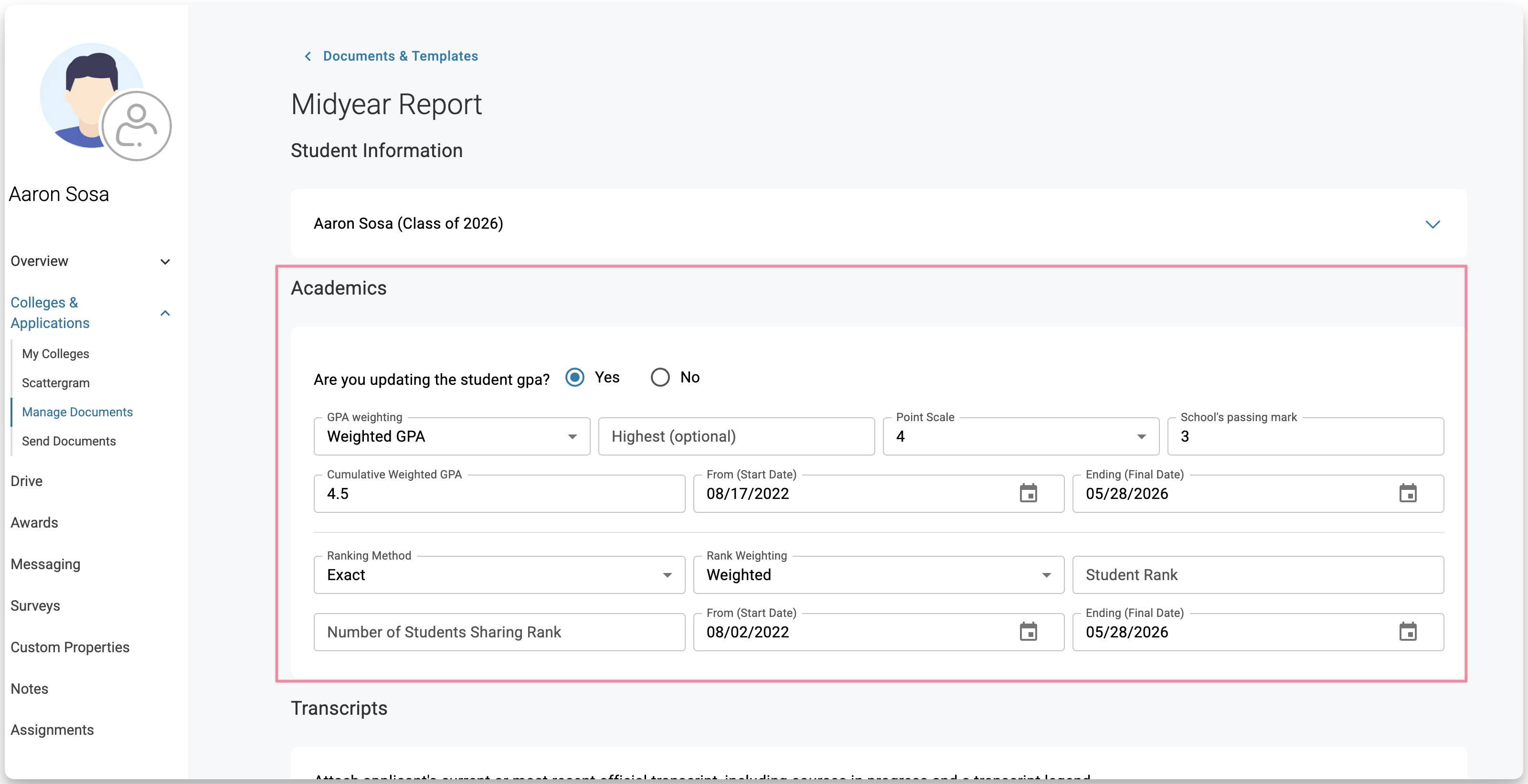Screen dimensions: 1528x784
Task: Open calendar for GPA start date
Action: 1028,493
